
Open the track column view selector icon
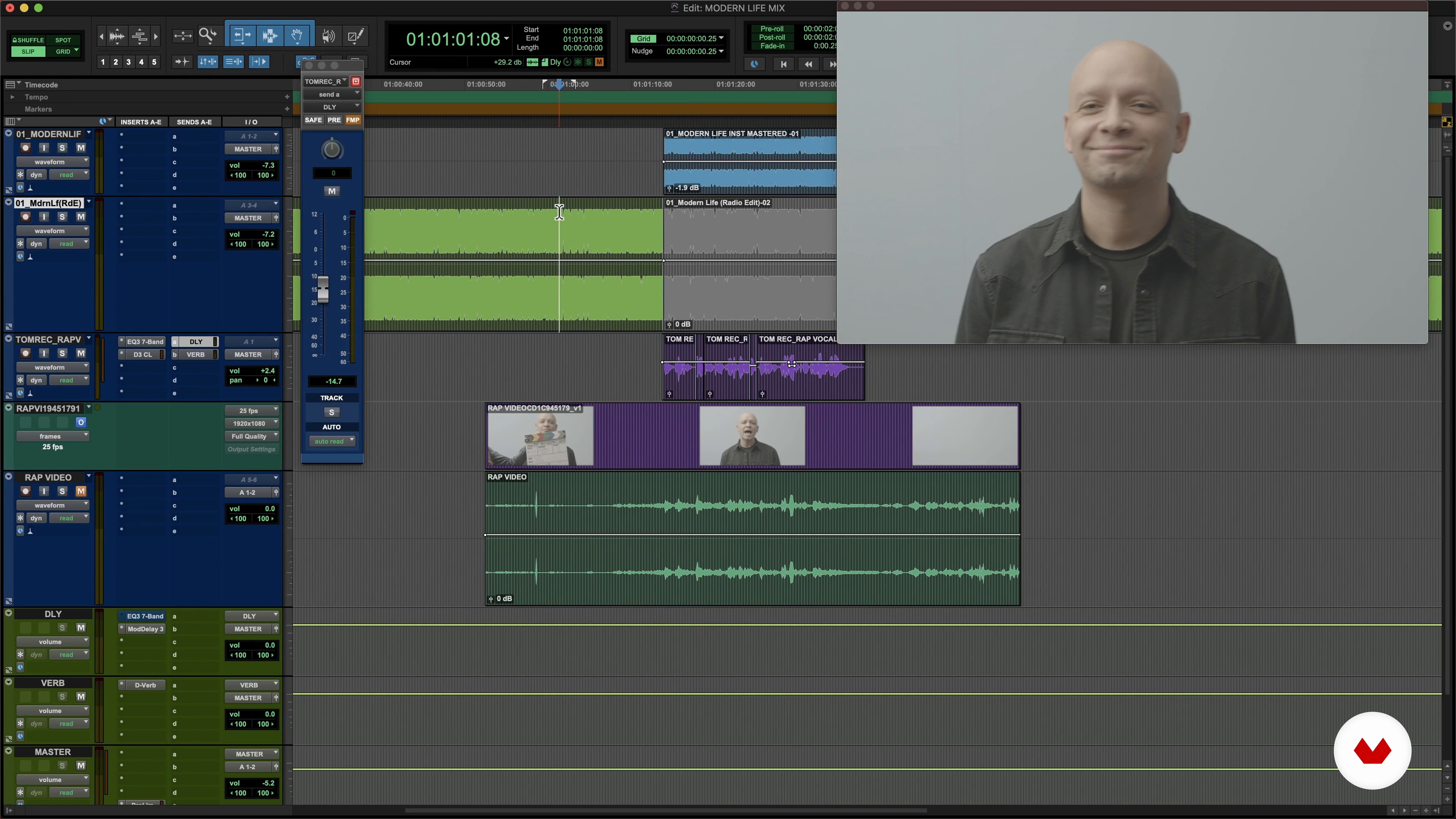tap(13, 121)
